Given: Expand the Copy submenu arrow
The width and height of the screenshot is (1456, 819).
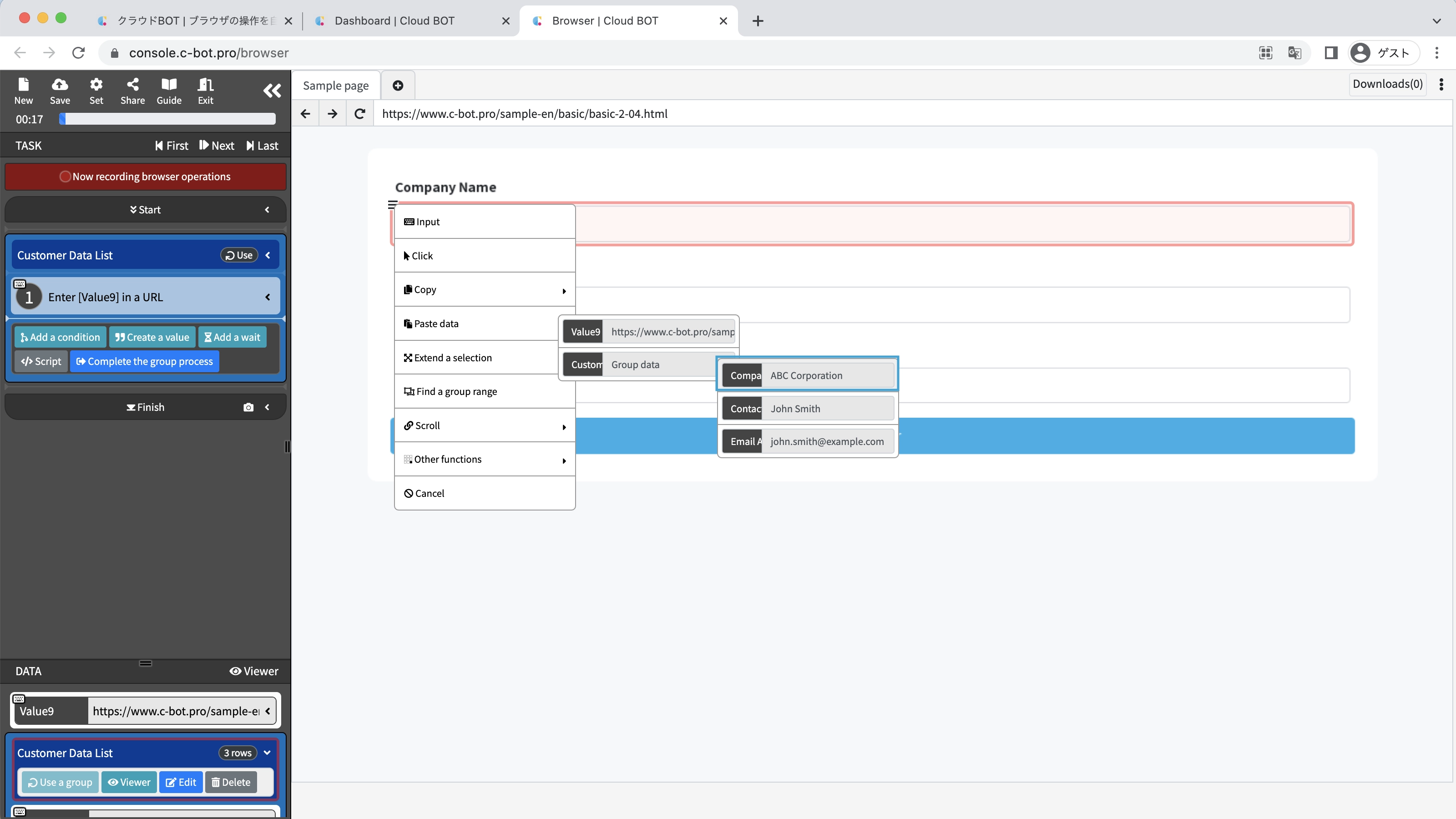Looking at the screenshot, I should (x=564, y=291).
